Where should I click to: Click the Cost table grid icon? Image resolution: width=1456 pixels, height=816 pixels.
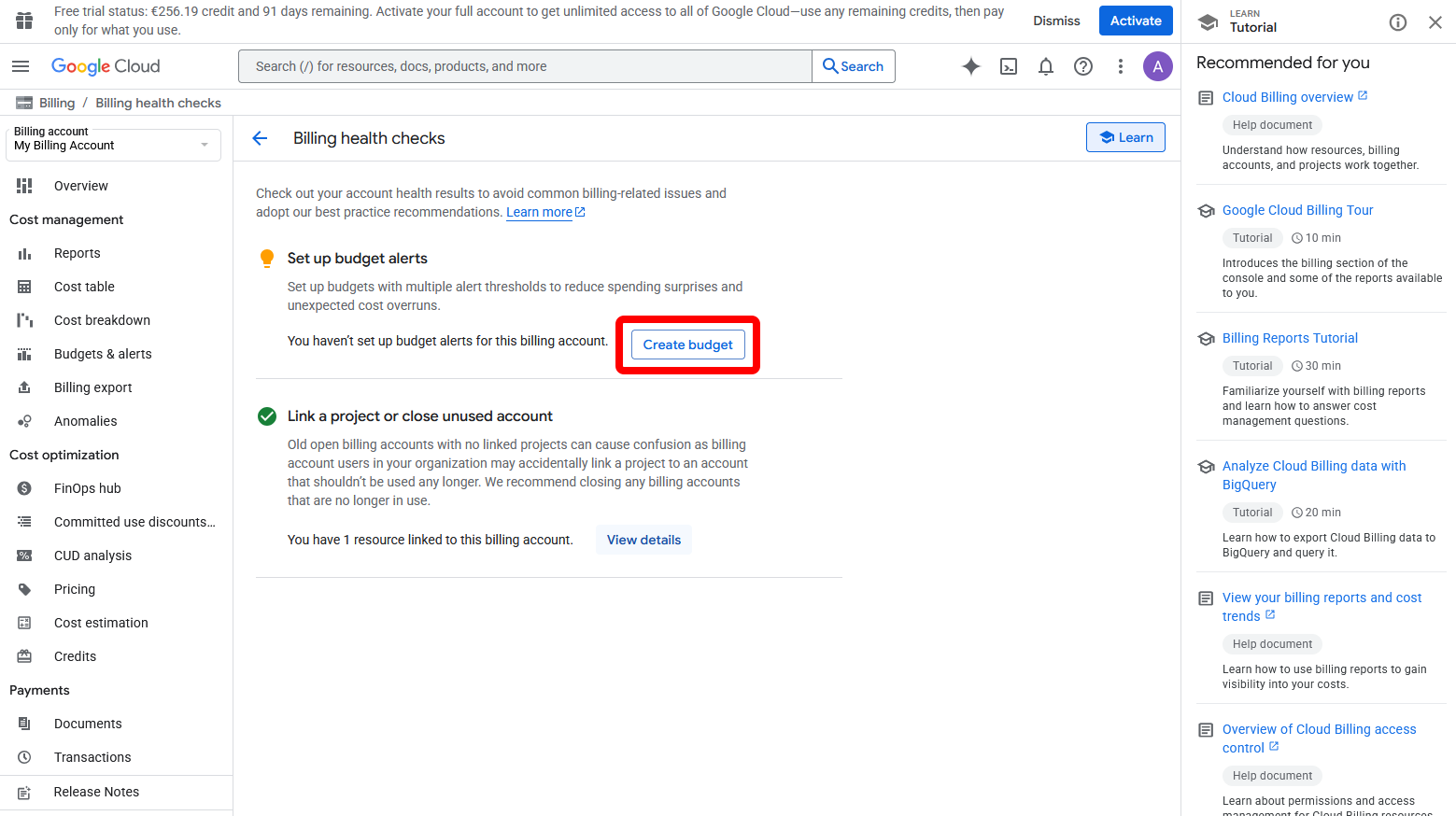point(24,287)
